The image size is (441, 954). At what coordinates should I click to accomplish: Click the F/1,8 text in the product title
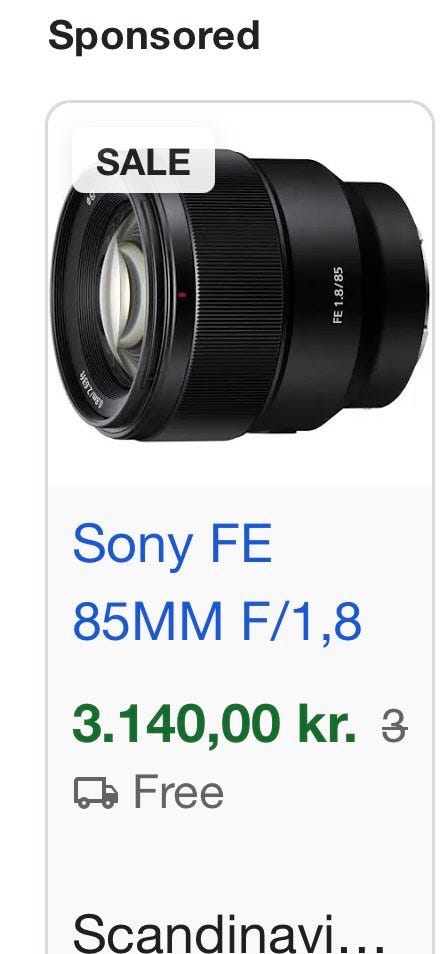(x=302, y=621)
